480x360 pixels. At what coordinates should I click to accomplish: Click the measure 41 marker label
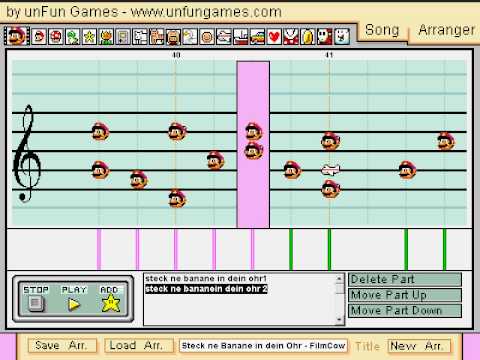coord(329,55)
